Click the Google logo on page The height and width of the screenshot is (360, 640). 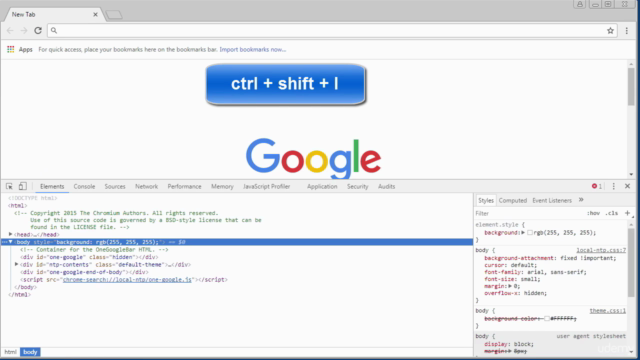313,158
